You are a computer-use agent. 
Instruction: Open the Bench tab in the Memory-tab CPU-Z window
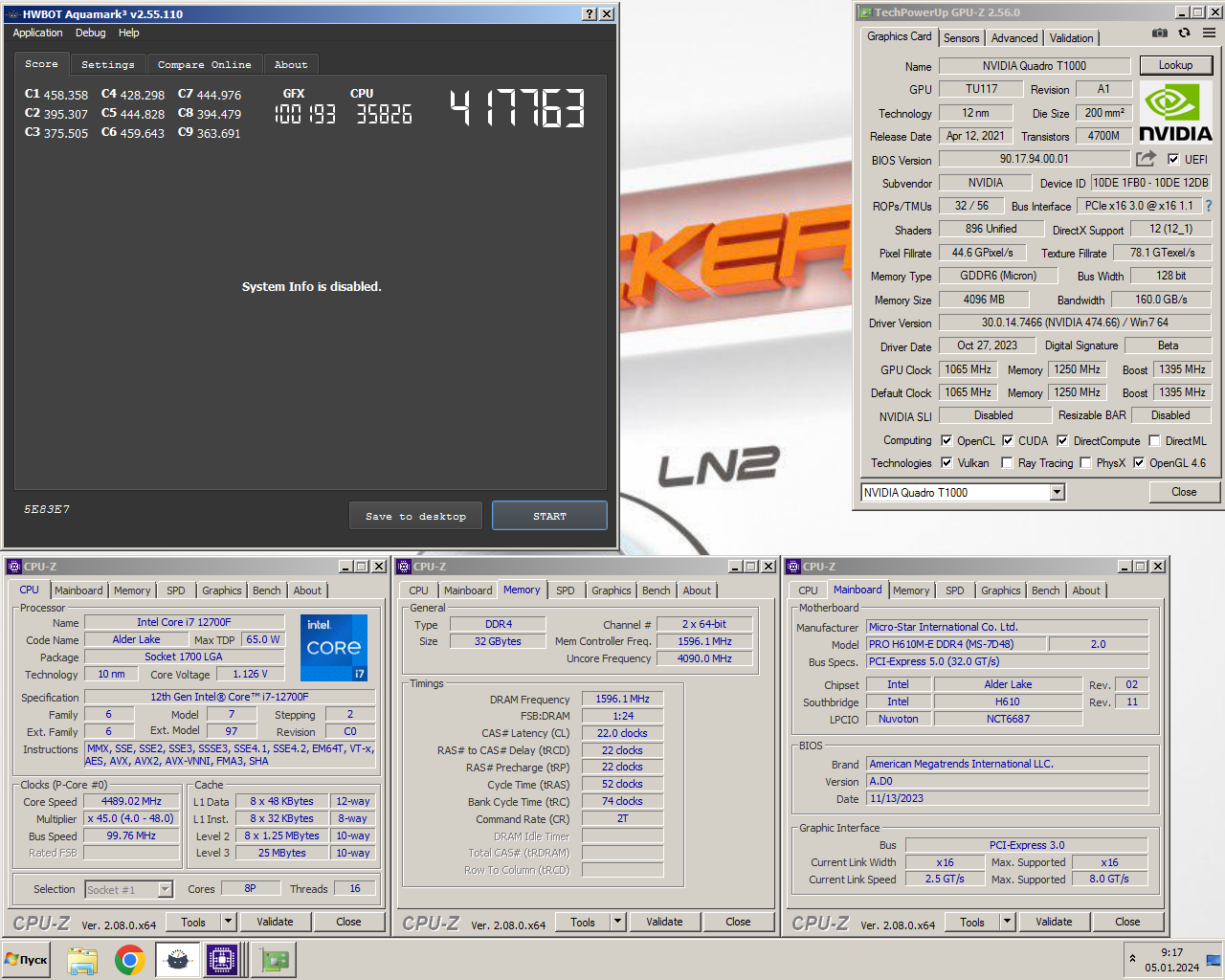tap(657, 590)
